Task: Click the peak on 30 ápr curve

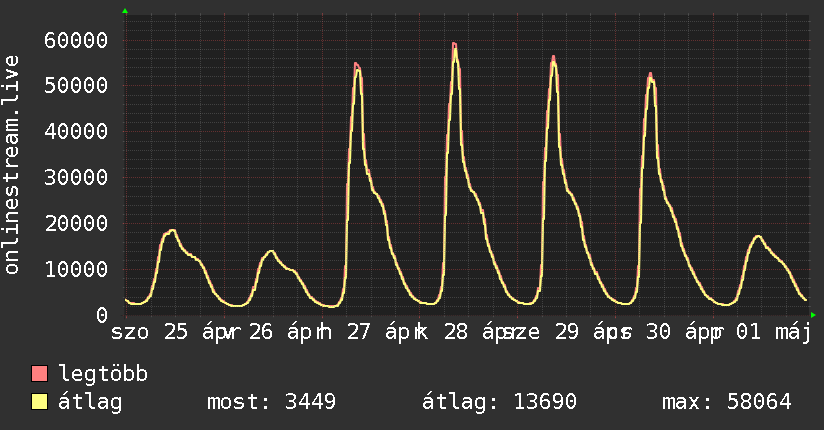Action: click(650, 75)
